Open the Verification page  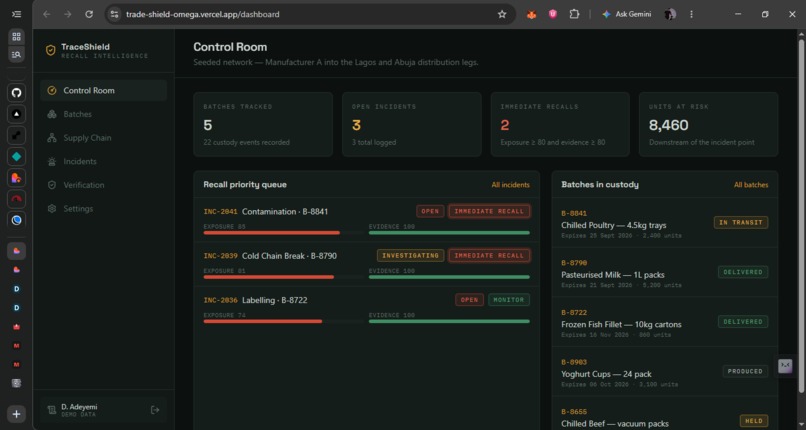[x=103, y=185]
